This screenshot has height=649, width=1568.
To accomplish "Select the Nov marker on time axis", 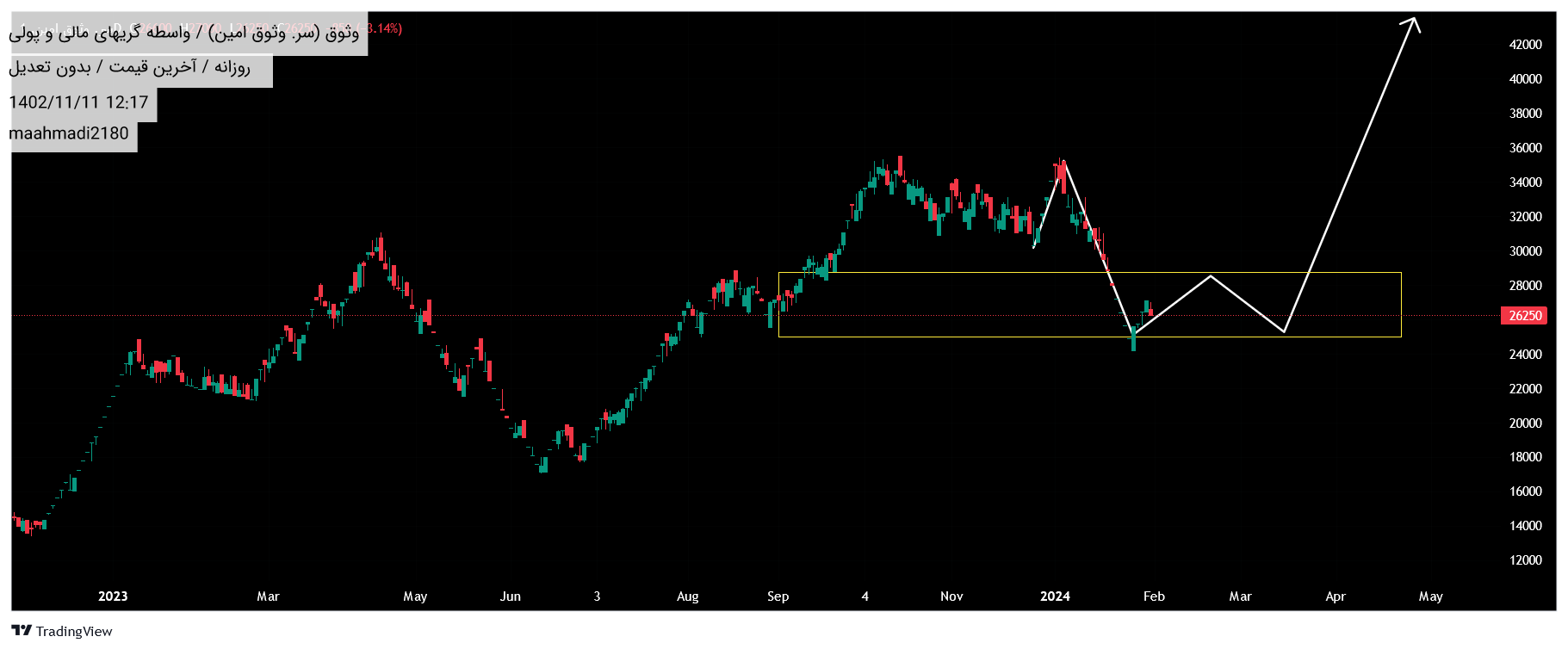I will (951, 596).
